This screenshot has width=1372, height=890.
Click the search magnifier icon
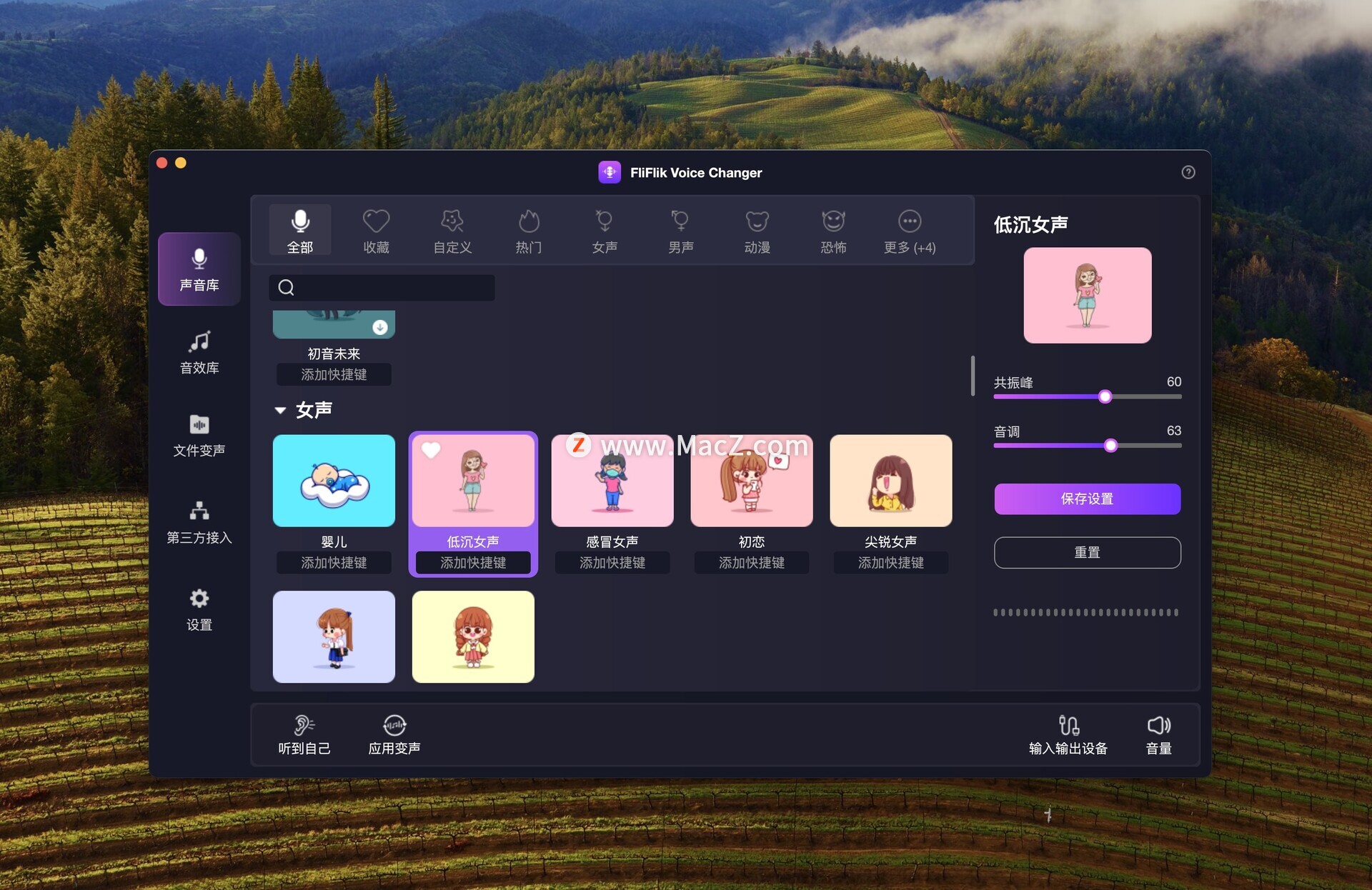[286, 287]
